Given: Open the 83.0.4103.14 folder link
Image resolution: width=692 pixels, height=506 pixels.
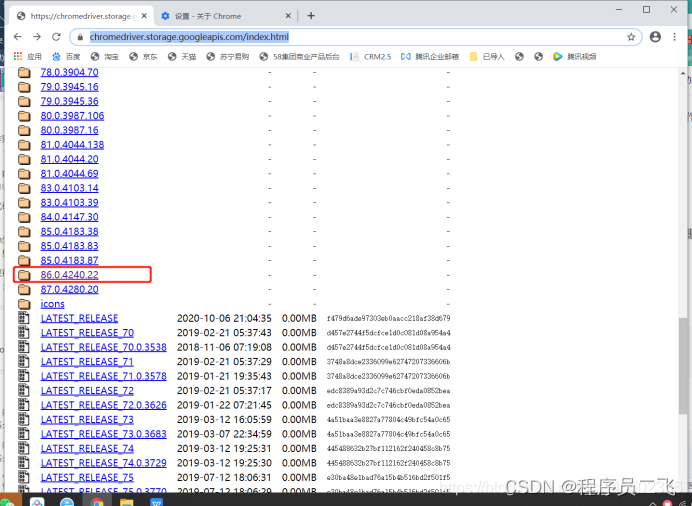Looking at the screenshot, I should pos(69,188).
